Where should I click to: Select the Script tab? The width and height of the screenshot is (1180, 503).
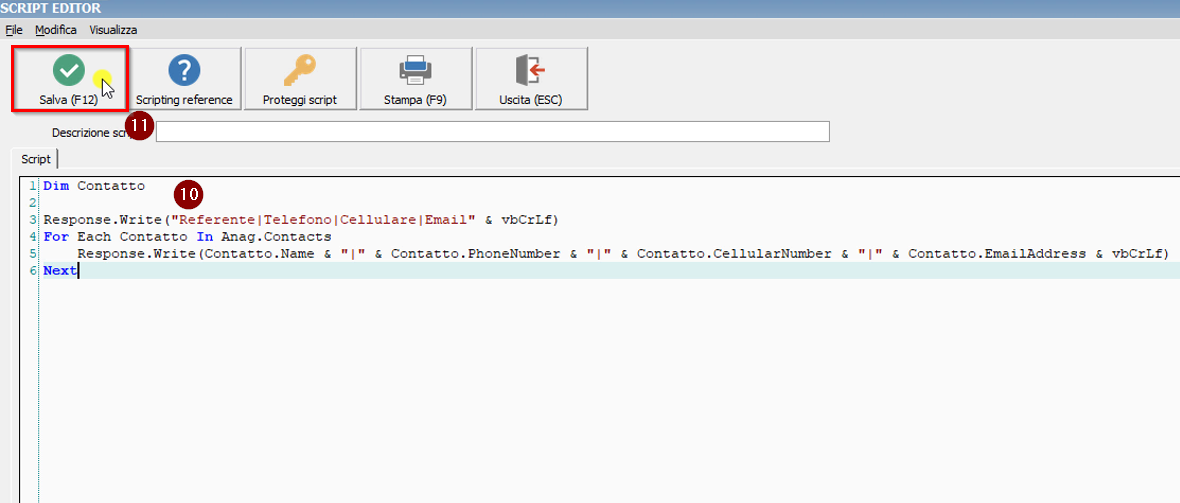pos(35,159)
